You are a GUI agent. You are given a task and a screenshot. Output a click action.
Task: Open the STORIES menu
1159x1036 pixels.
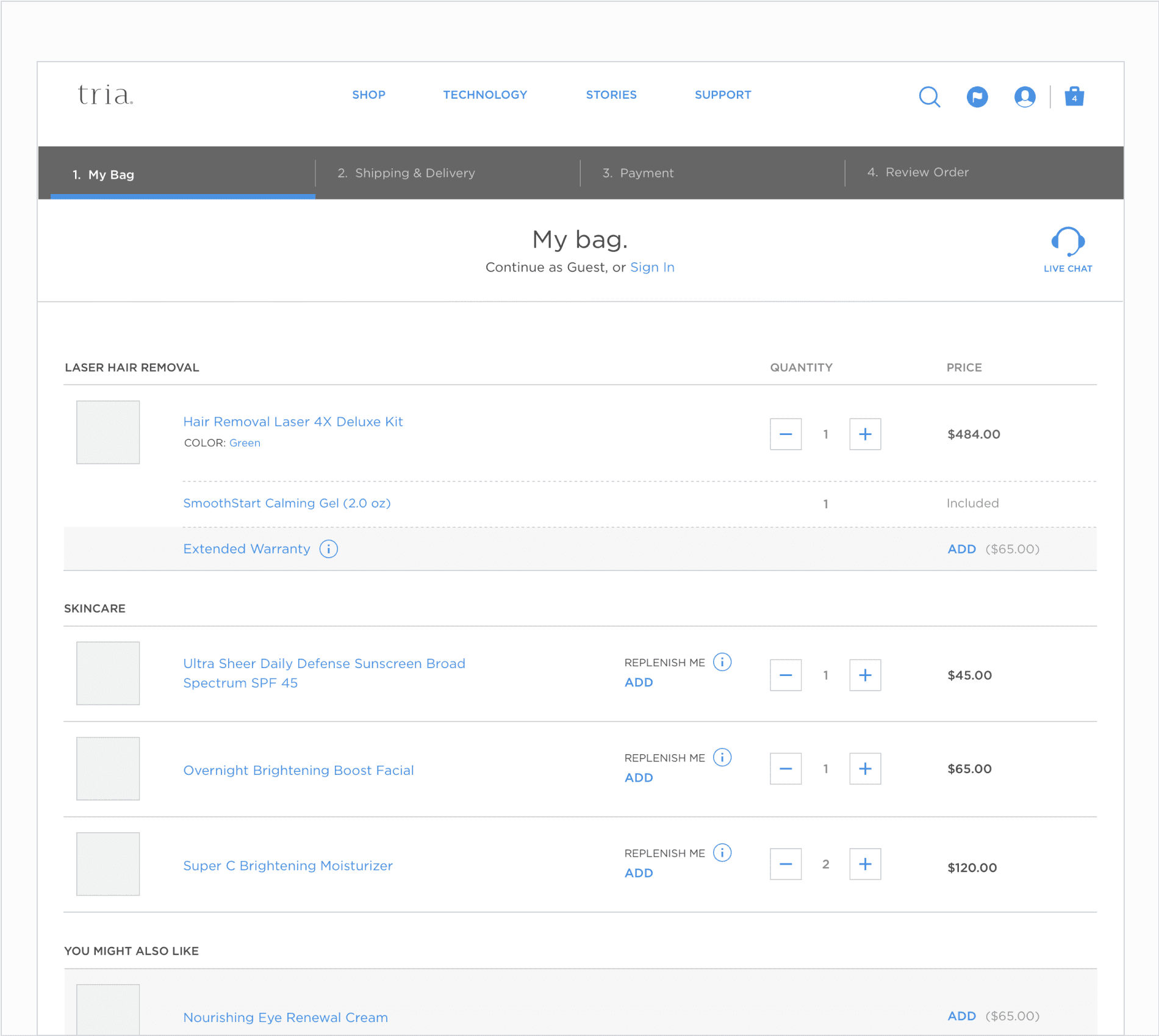click(611, 95)
